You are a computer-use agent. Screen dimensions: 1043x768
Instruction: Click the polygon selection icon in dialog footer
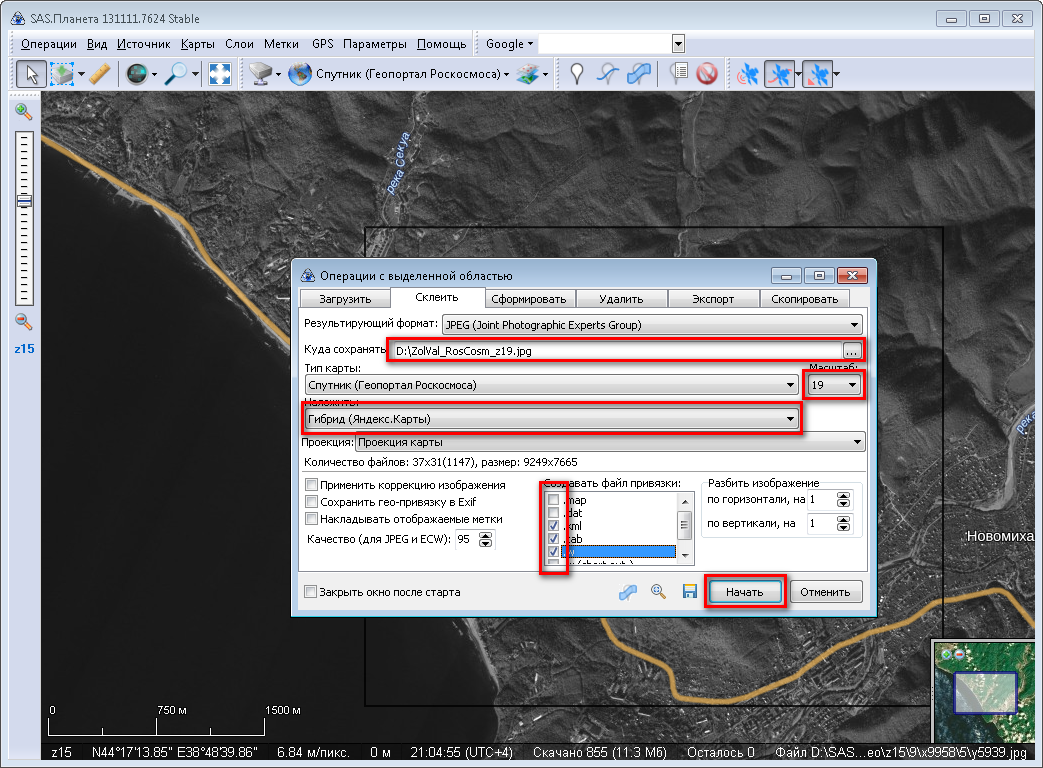pos(628,592)
